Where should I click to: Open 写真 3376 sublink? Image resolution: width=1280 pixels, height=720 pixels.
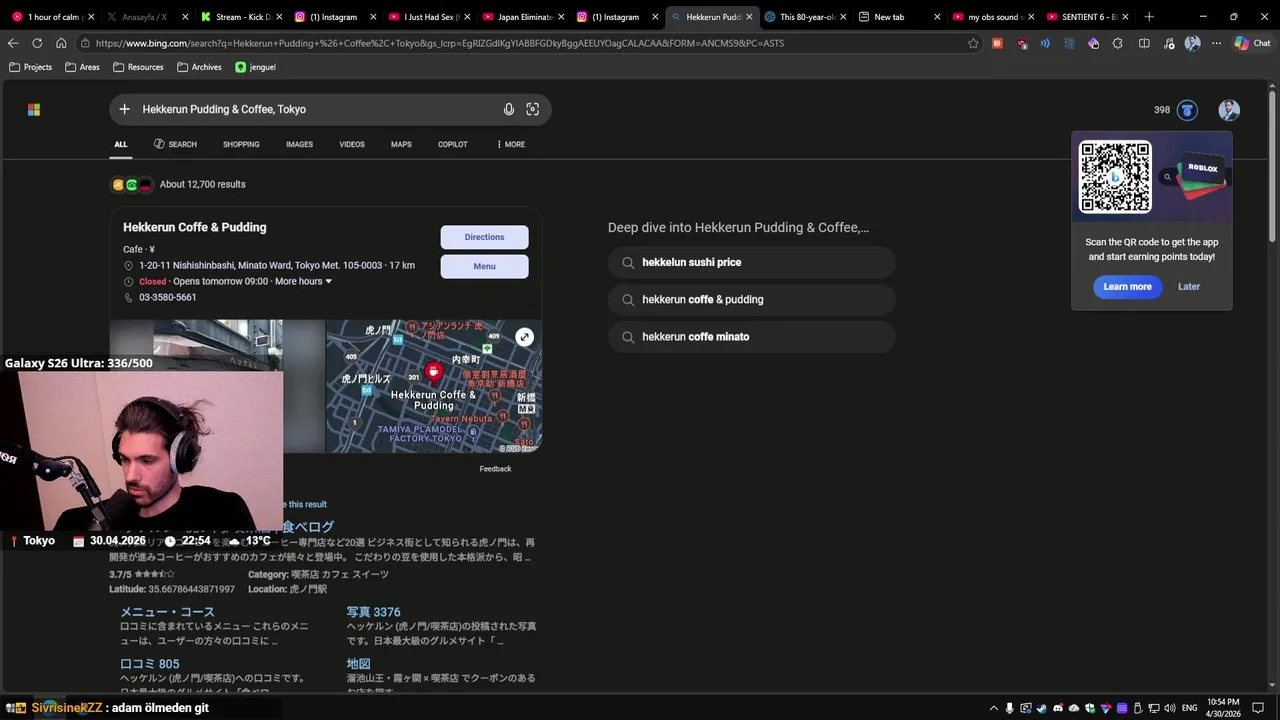coord(373,612)
